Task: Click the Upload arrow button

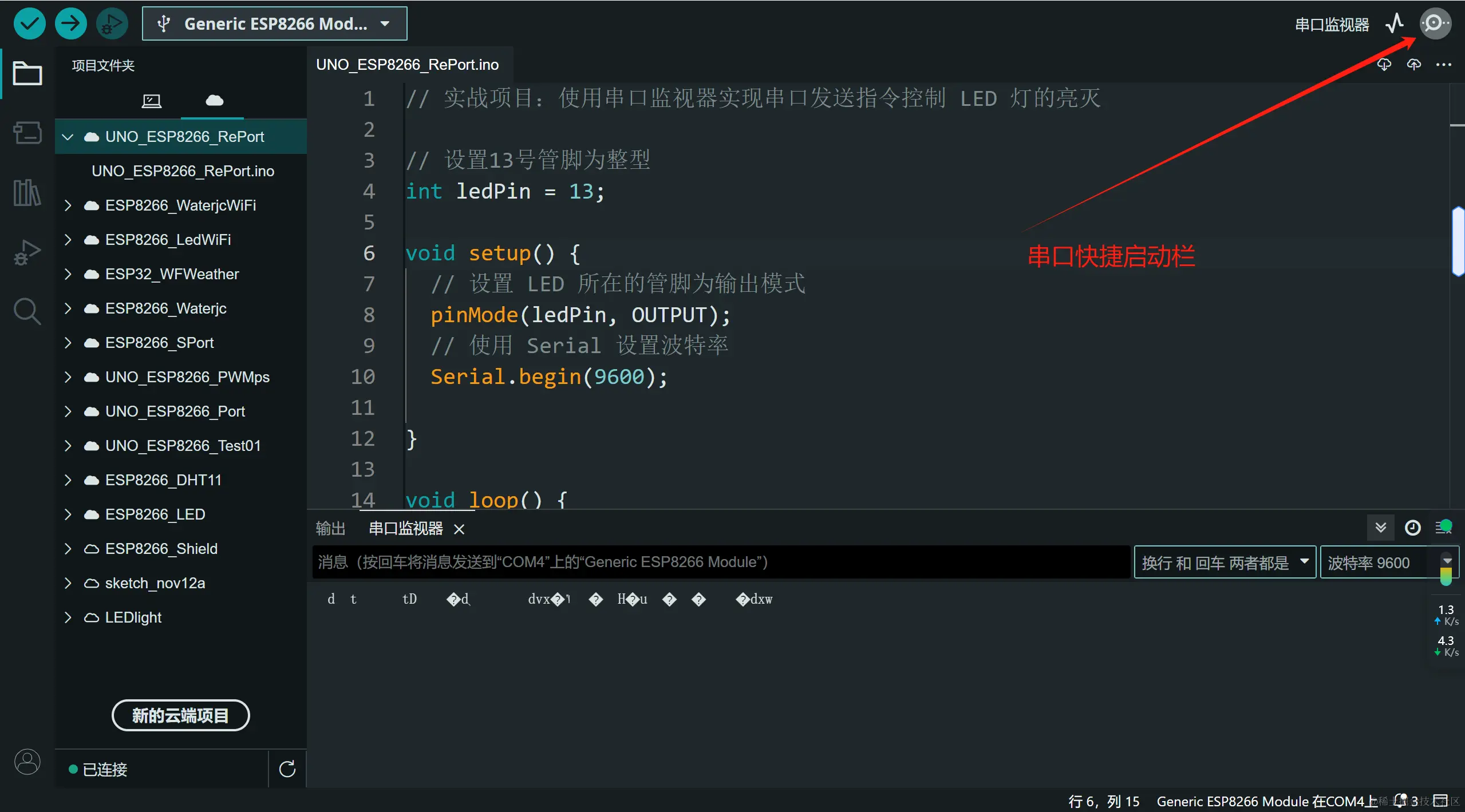Action: (x=70, y=23)
